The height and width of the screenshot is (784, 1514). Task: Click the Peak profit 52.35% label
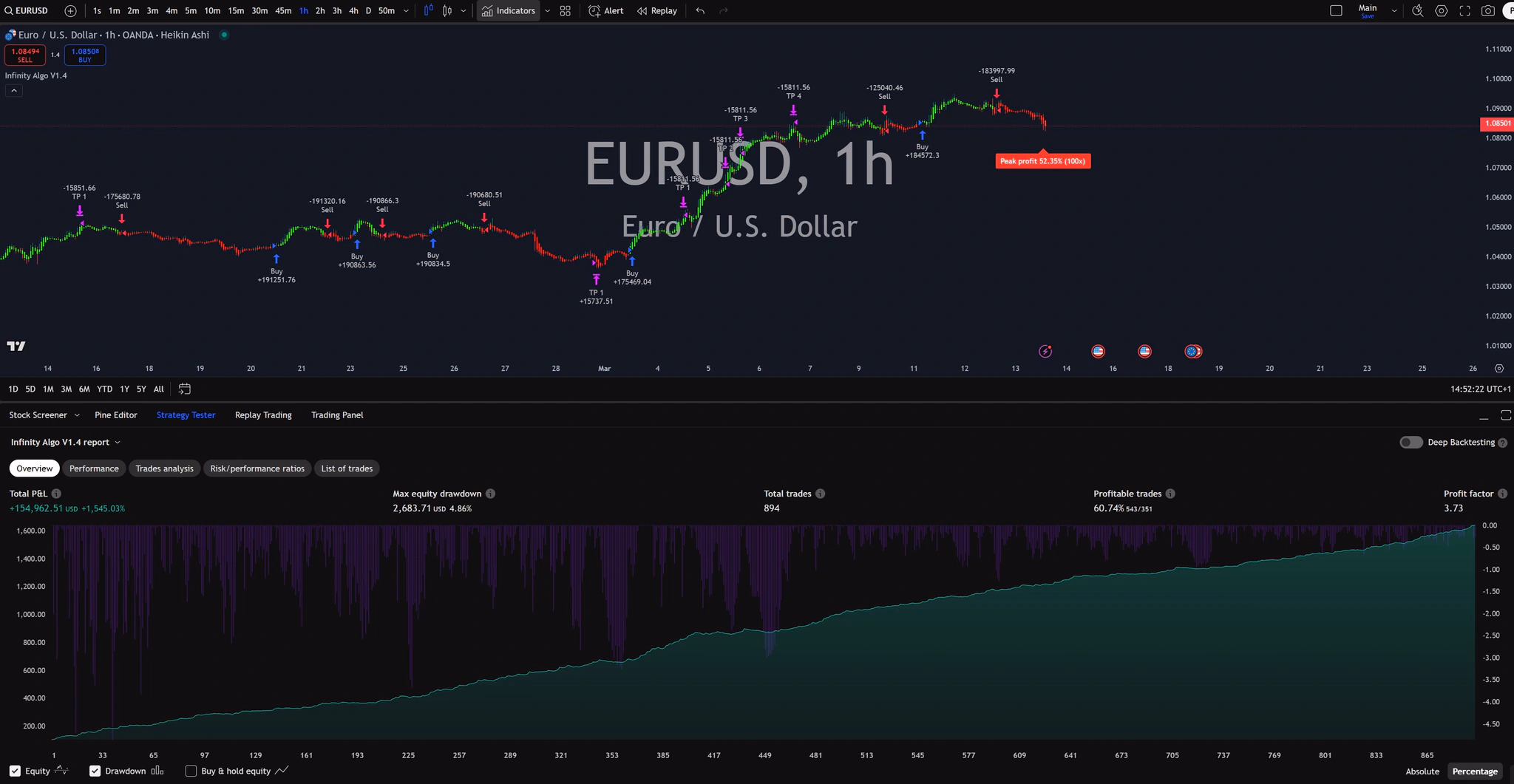tap(1042, 160)
